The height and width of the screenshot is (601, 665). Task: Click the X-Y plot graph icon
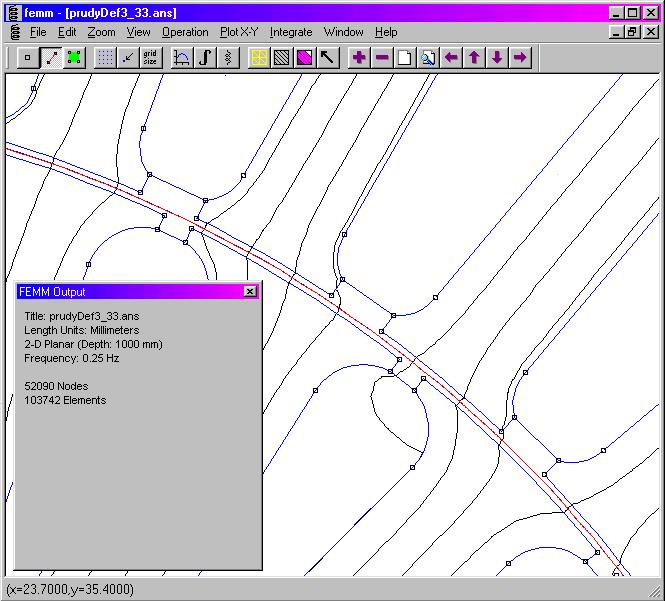pos(182,57)
